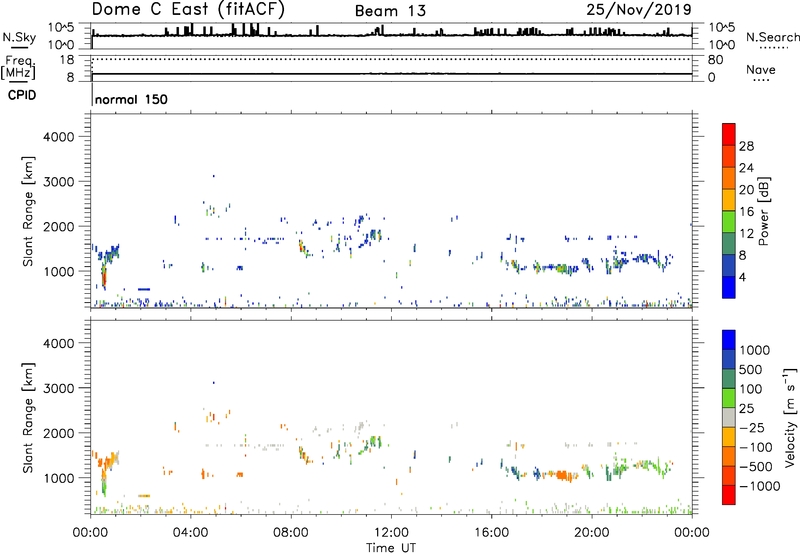Image resolution: width=800 pixels, height=554 pixels.
Task: Click the 'CPID' row label
Action: [22, 95]
